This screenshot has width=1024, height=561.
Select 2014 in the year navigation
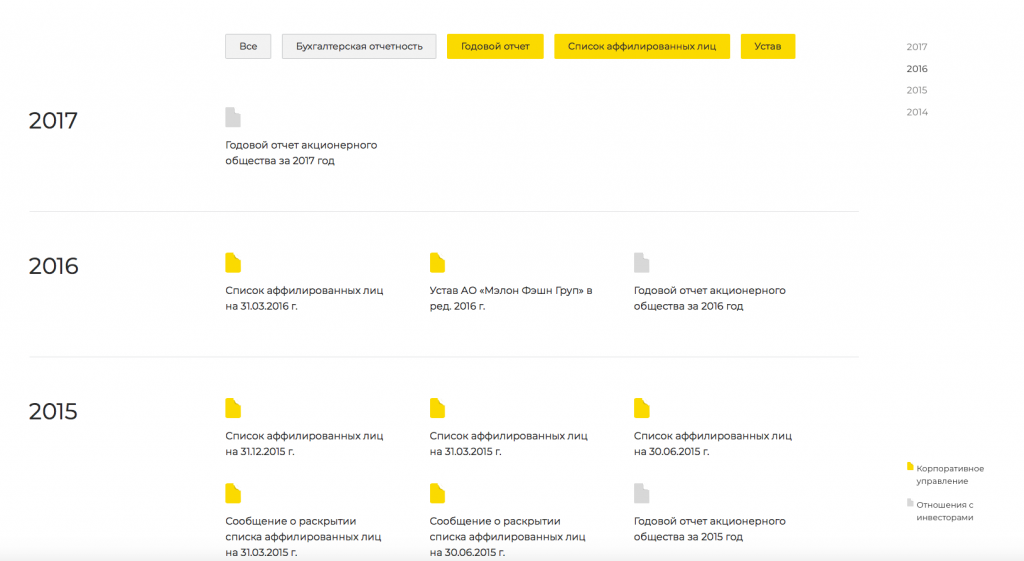pyautogui.click(x=917, y=112)
